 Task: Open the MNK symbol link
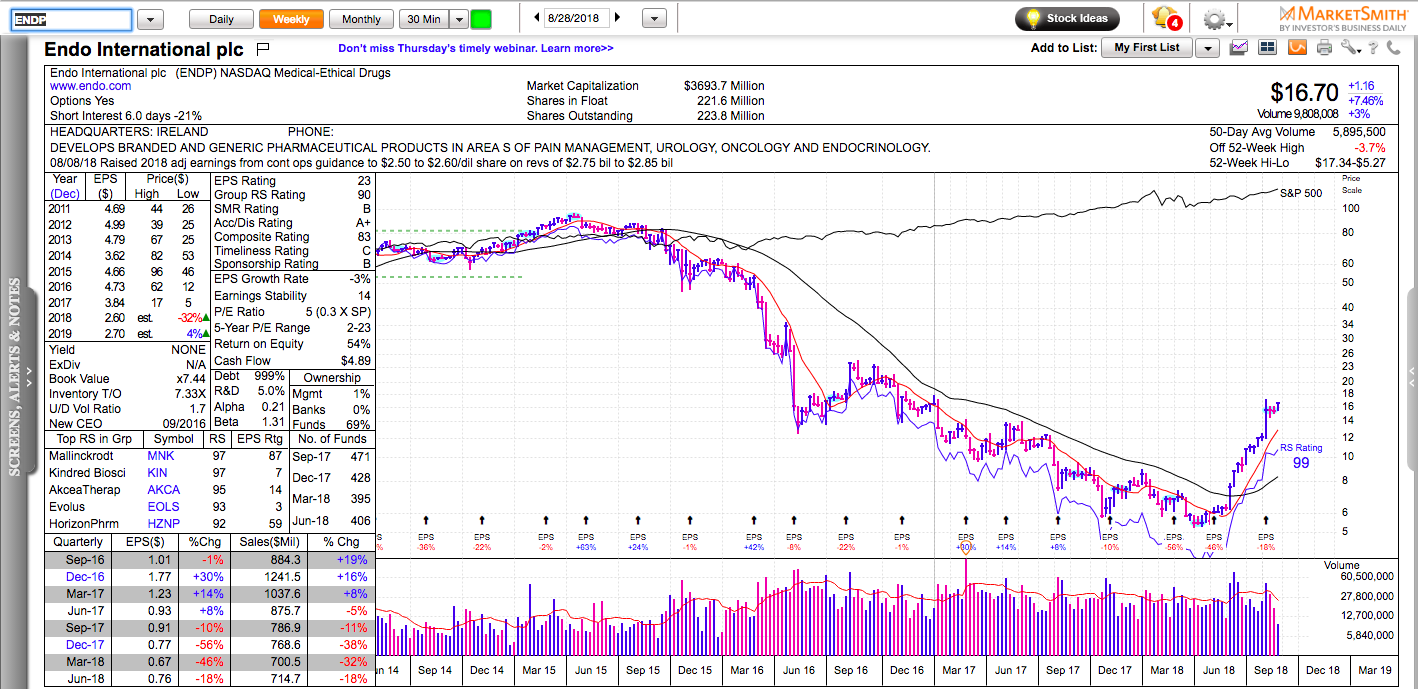160,456
